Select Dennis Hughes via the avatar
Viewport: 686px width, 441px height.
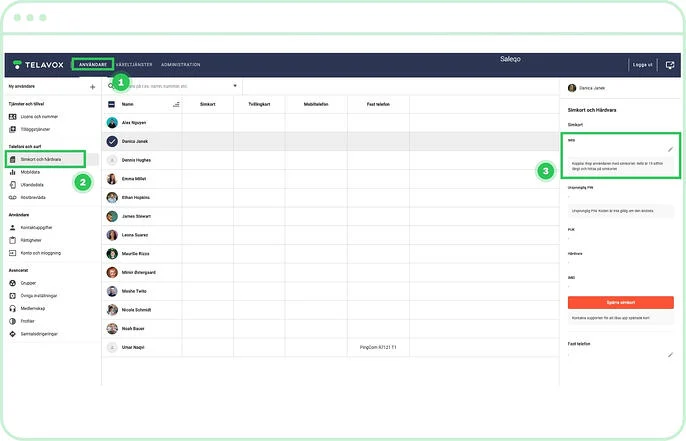pos(112,160)
